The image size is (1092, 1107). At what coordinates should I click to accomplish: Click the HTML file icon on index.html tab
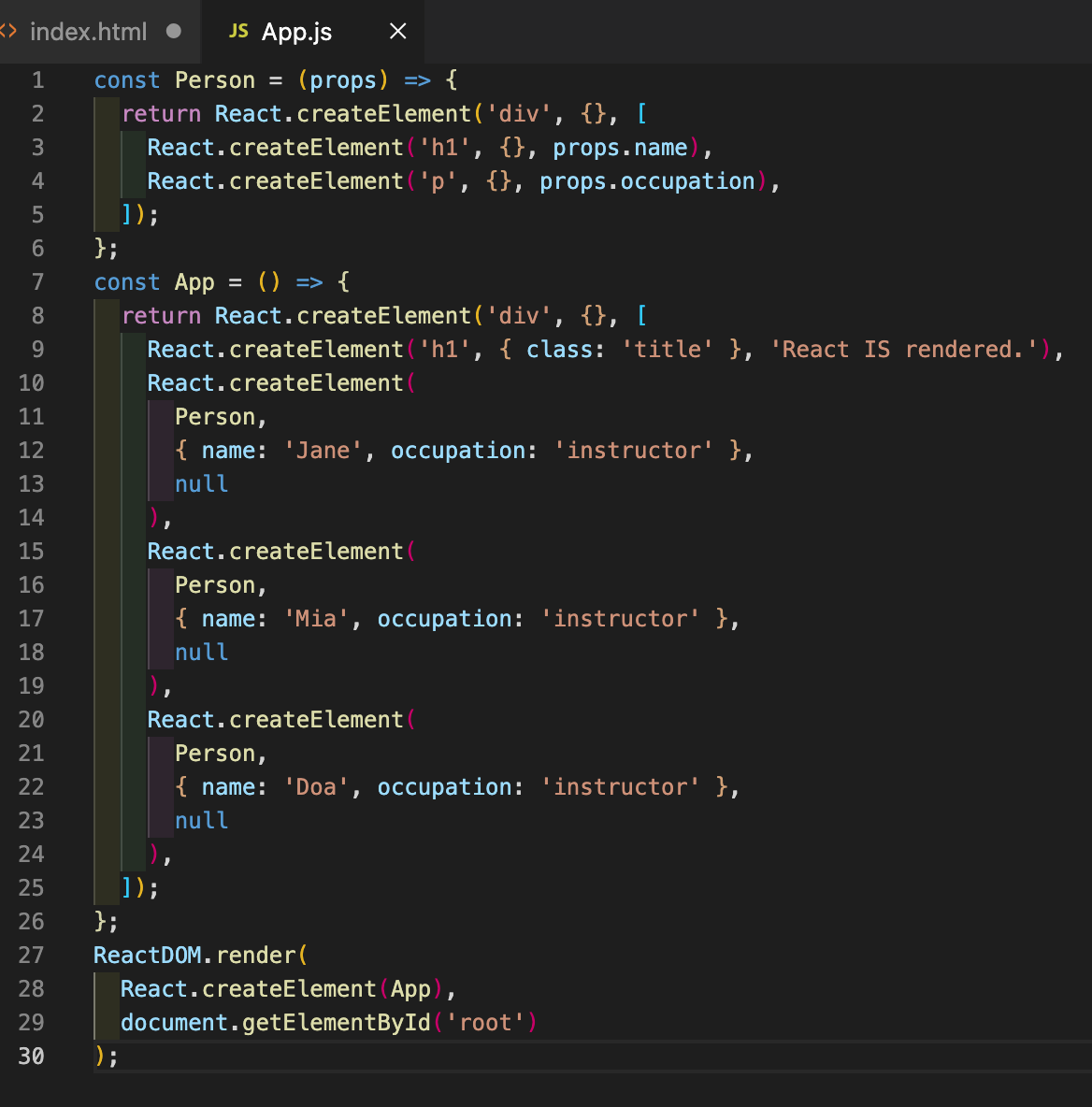pyautogui.click(x=7, y=31)
